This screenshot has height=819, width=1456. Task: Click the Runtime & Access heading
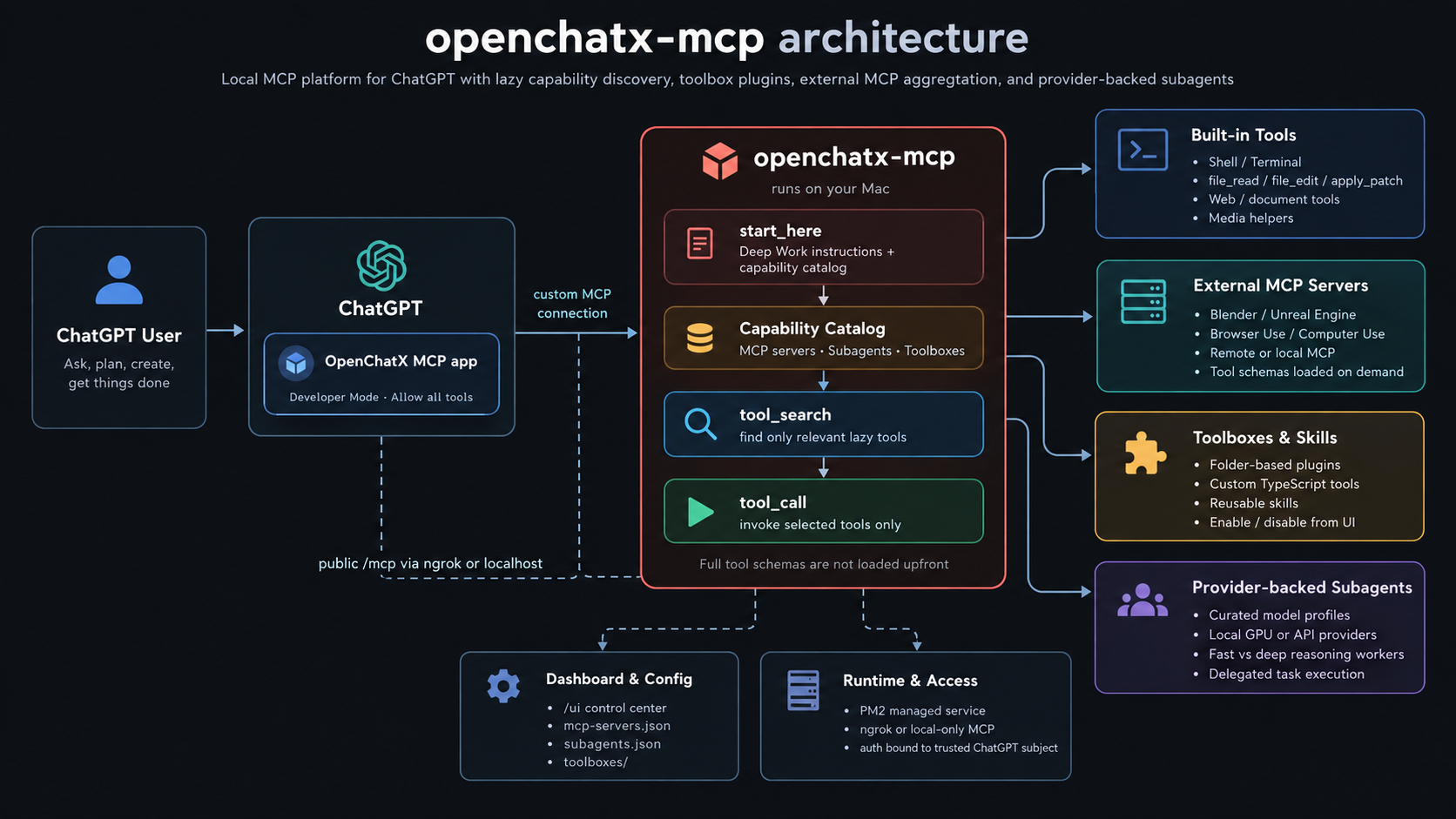click(x=910, y=681)
